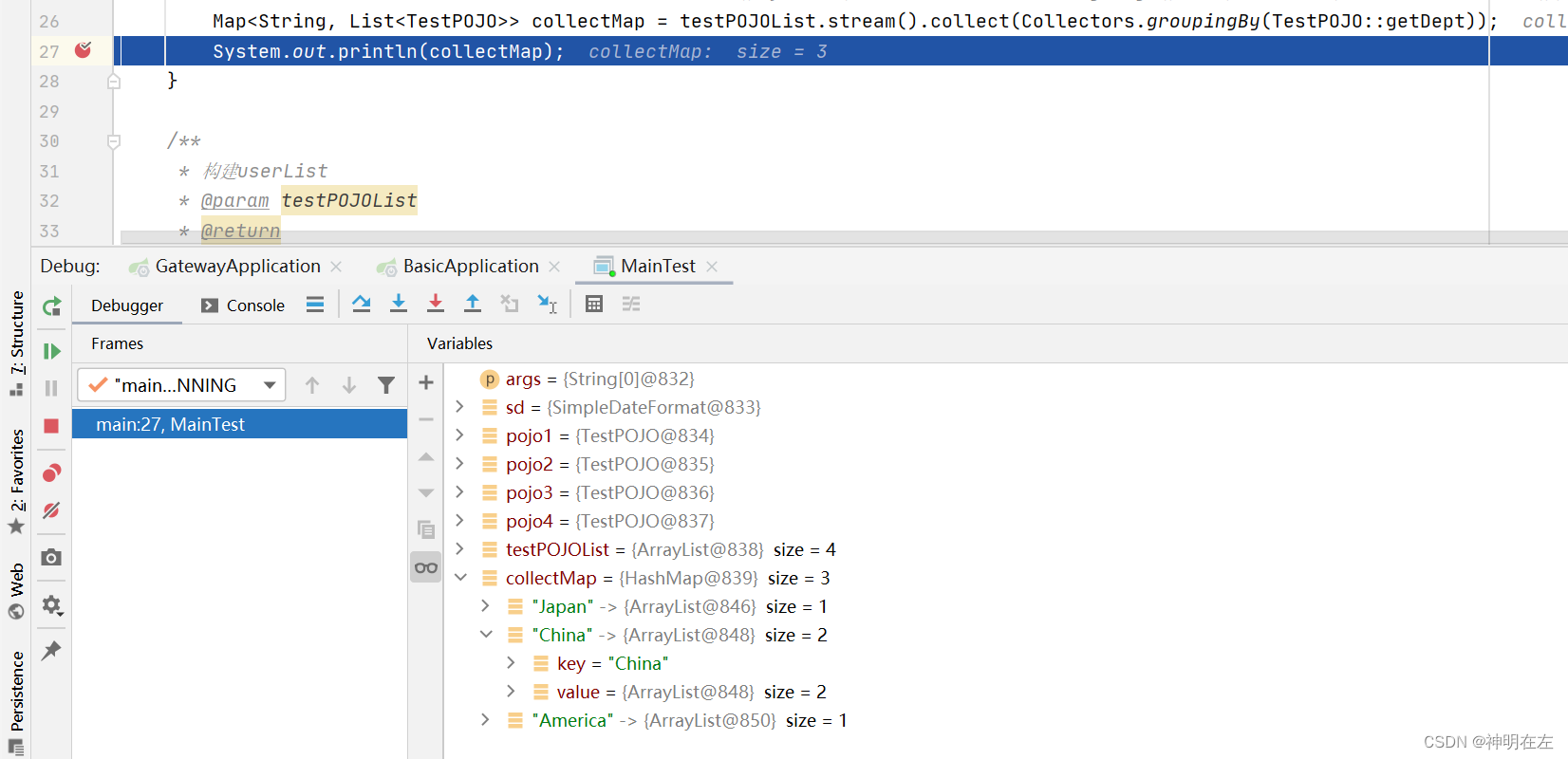Add a new watch with plus

pos(426,382)
